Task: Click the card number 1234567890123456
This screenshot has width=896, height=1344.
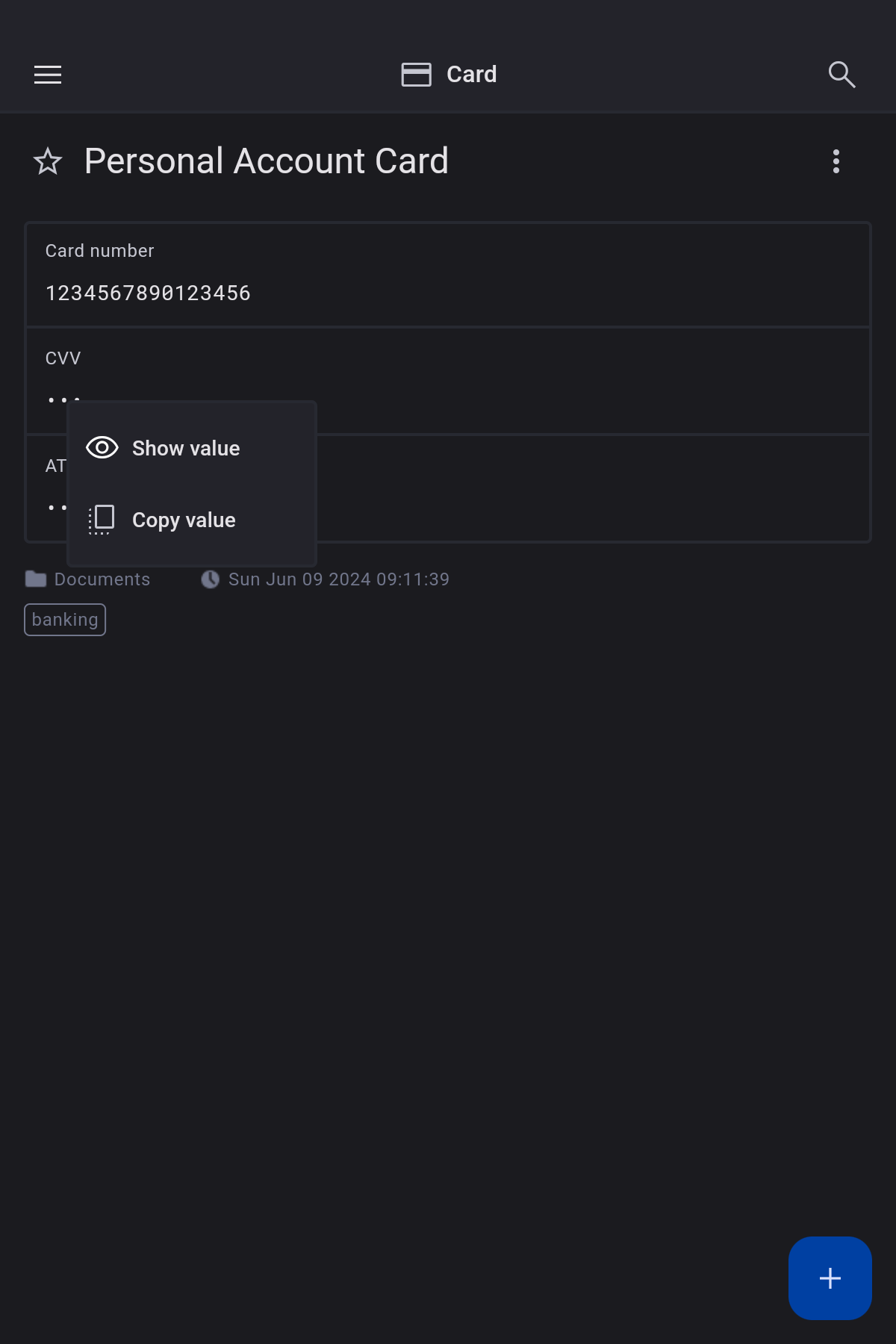Action: click(x=148, y=293)
